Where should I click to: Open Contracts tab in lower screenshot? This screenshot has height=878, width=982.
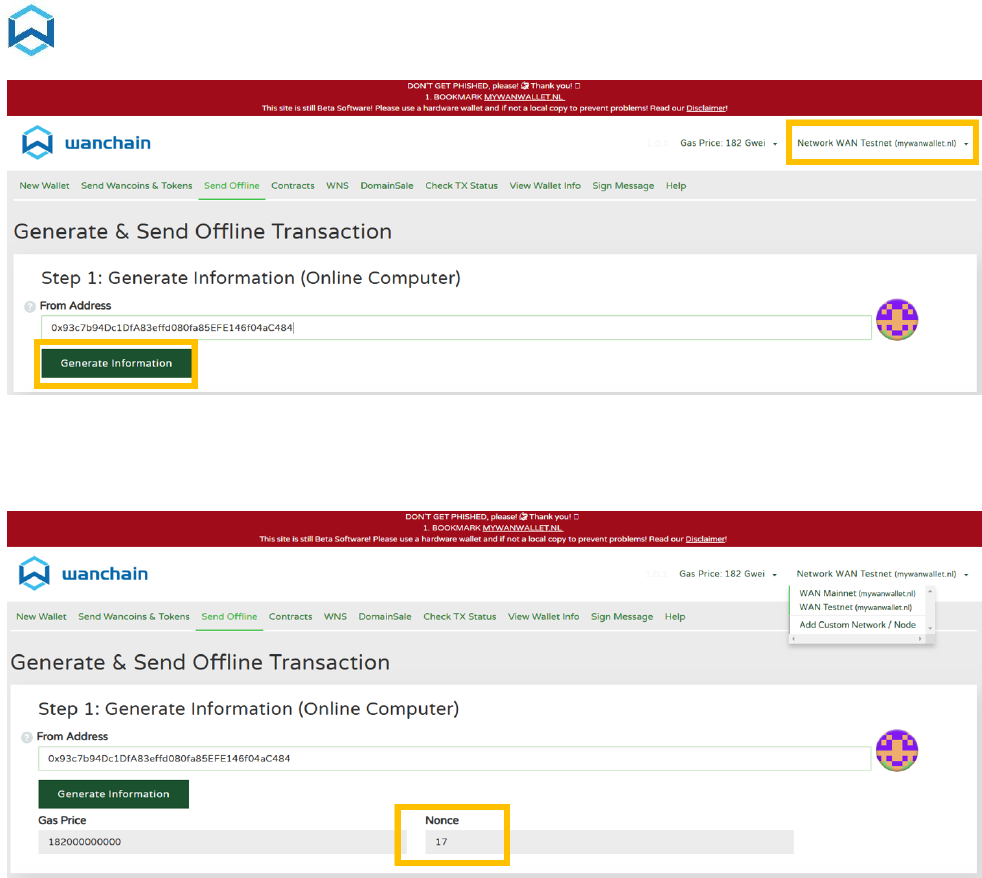pyautogui.click(x=291, y=617)
